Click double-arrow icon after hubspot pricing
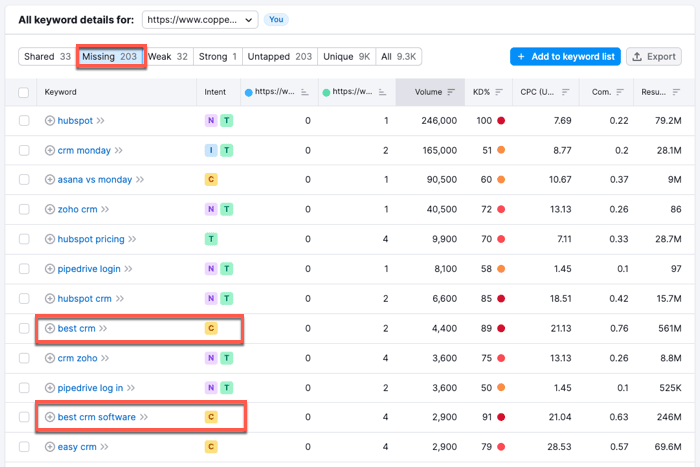Image resolution: width=700 pixels, height=467 pixels. [x=133, y=240]
